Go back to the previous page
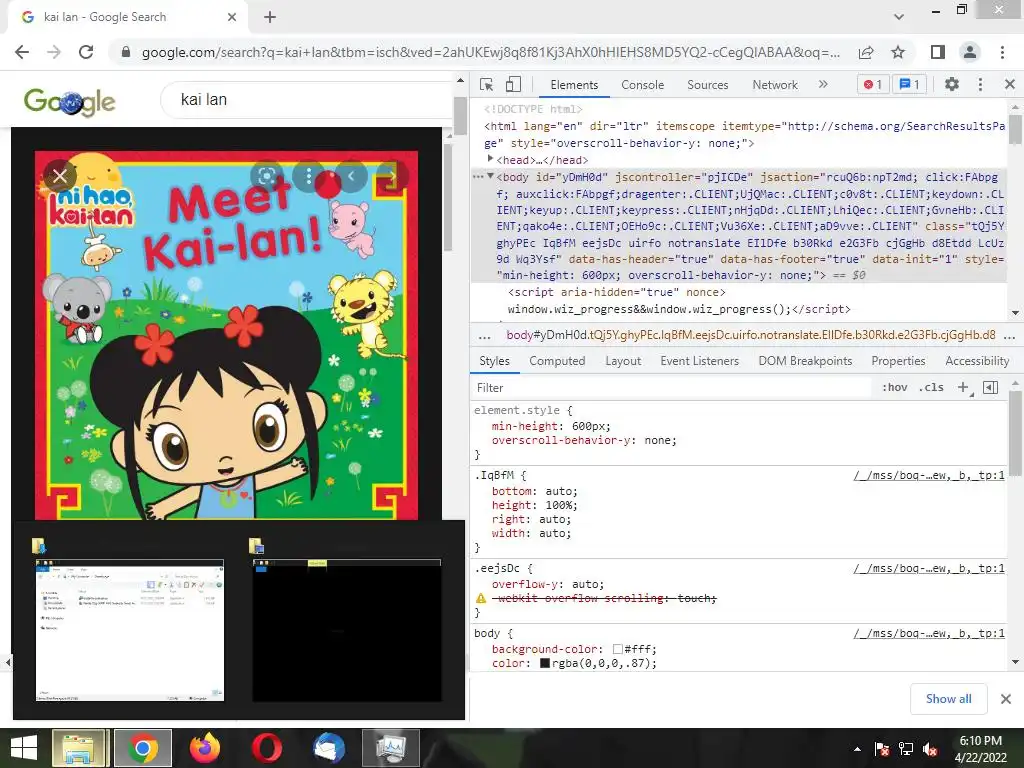 (22, 52)
